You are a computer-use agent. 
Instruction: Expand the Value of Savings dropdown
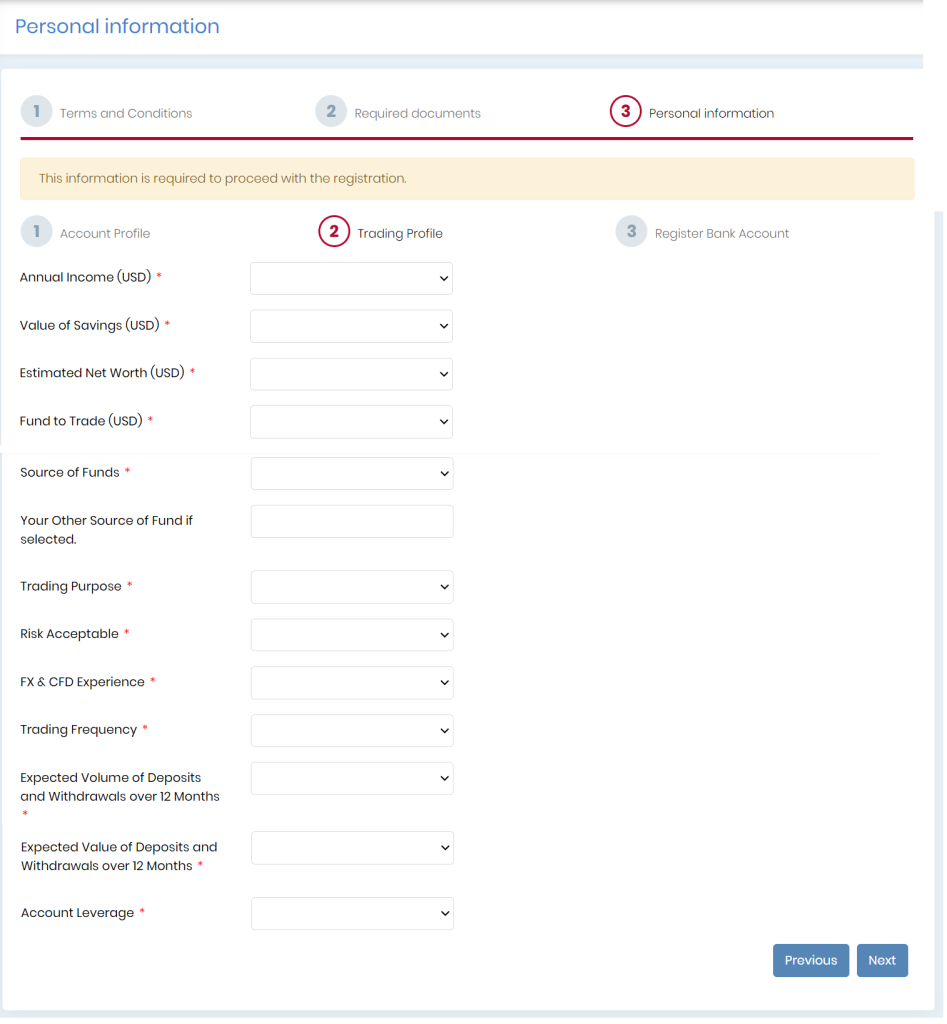point(351,326)
